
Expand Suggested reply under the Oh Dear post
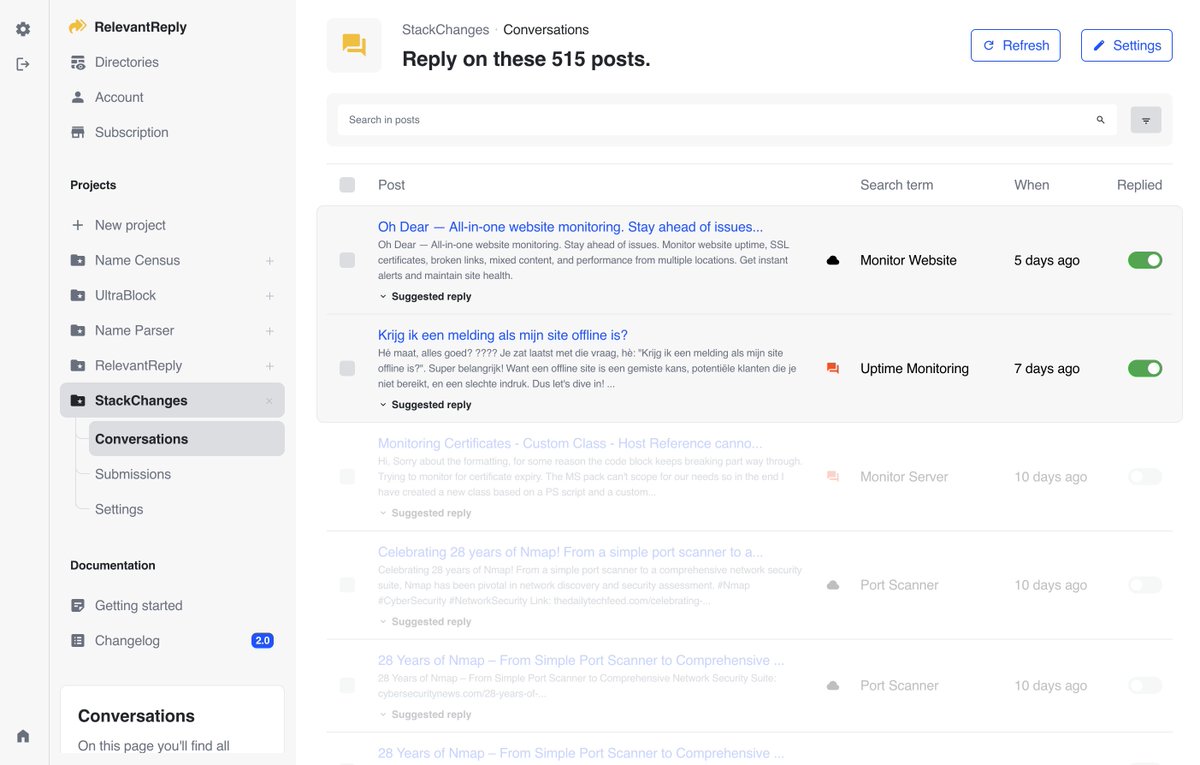tap(425, 297)
